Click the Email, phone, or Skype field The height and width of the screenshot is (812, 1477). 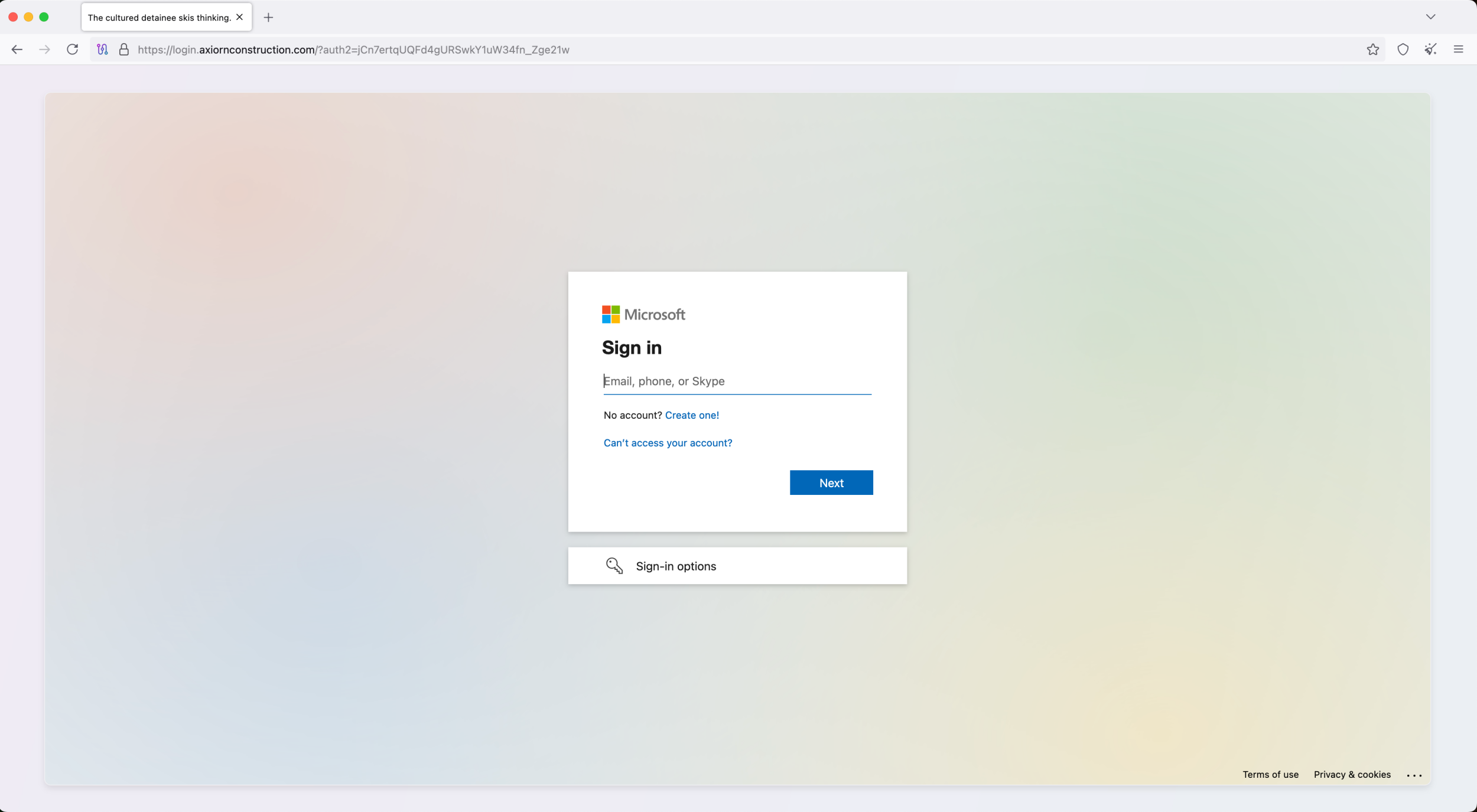click(x=736, y=381)
